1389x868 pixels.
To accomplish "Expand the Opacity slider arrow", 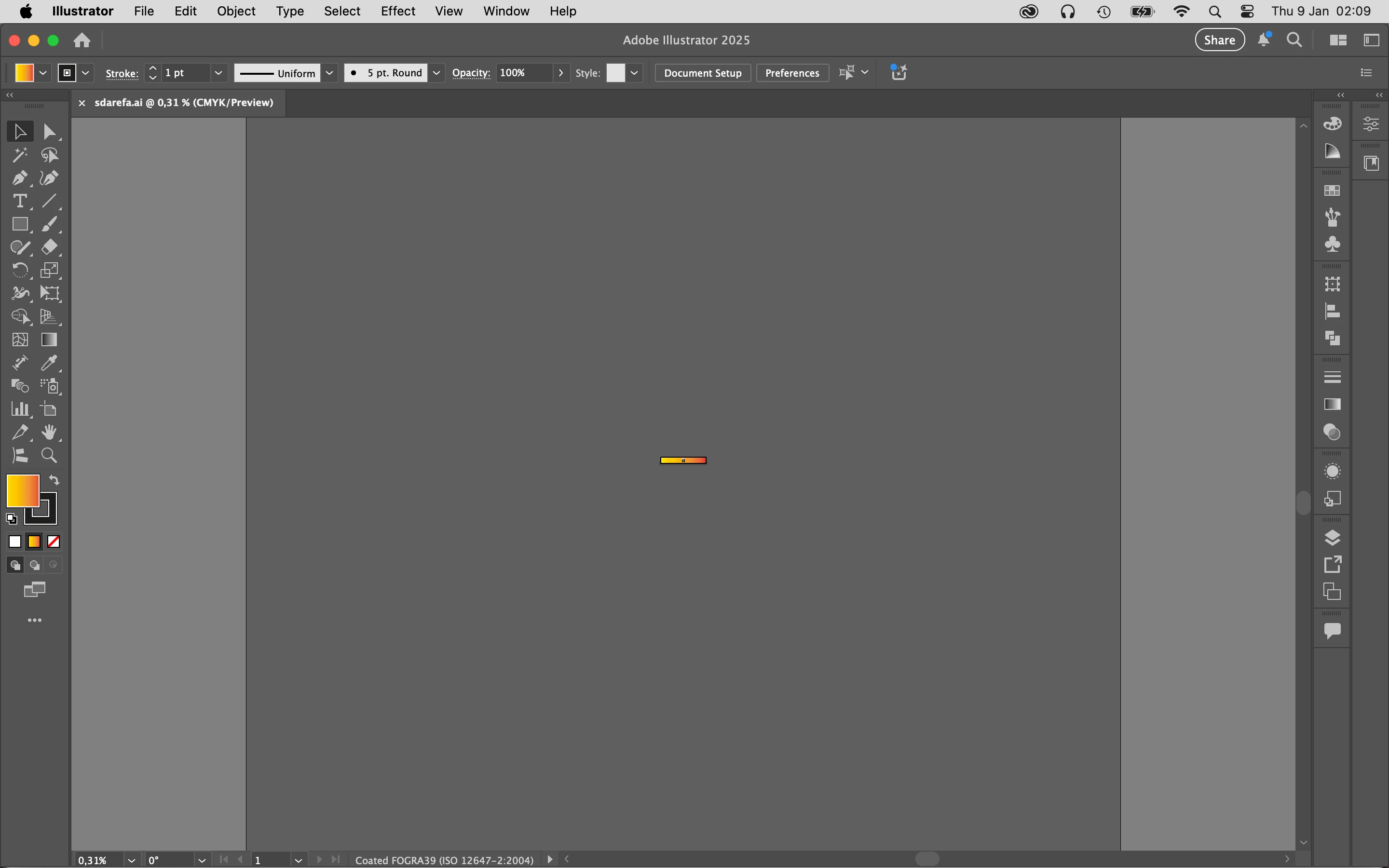I will coord(561,73).
